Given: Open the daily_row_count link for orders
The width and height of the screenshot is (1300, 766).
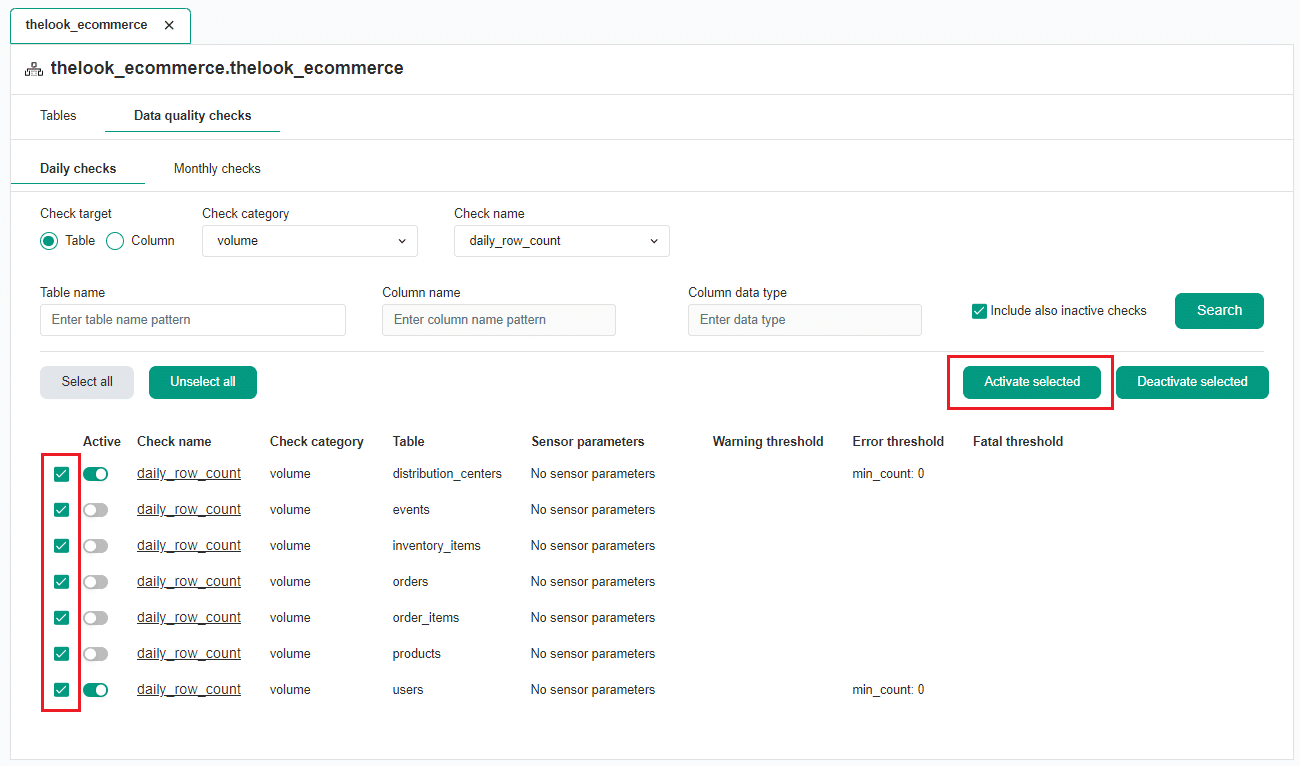Looking at the screenshot, I should (x=189, y=581).
